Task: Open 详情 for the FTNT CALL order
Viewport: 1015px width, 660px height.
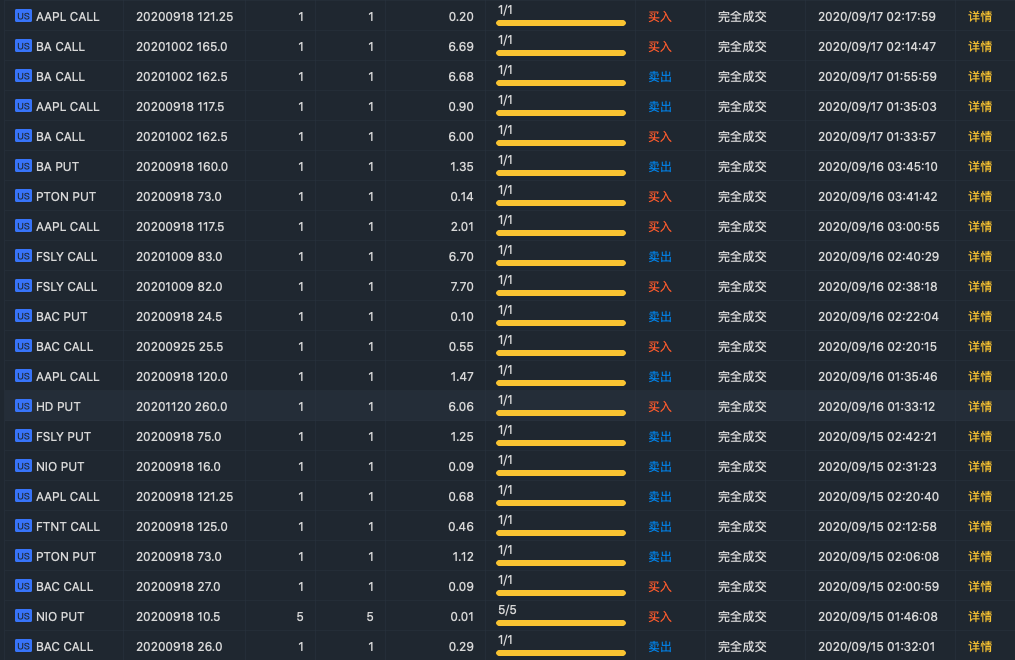Action: (980, 527)
